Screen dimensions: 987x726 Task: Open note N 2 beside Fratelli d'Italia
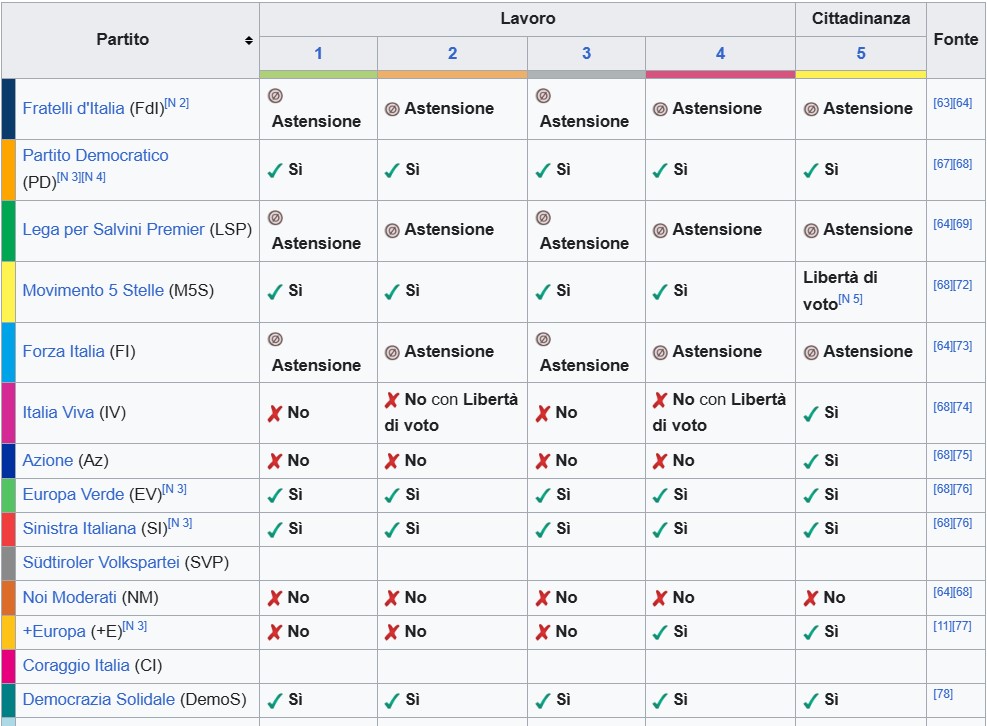tap(177, 103)
